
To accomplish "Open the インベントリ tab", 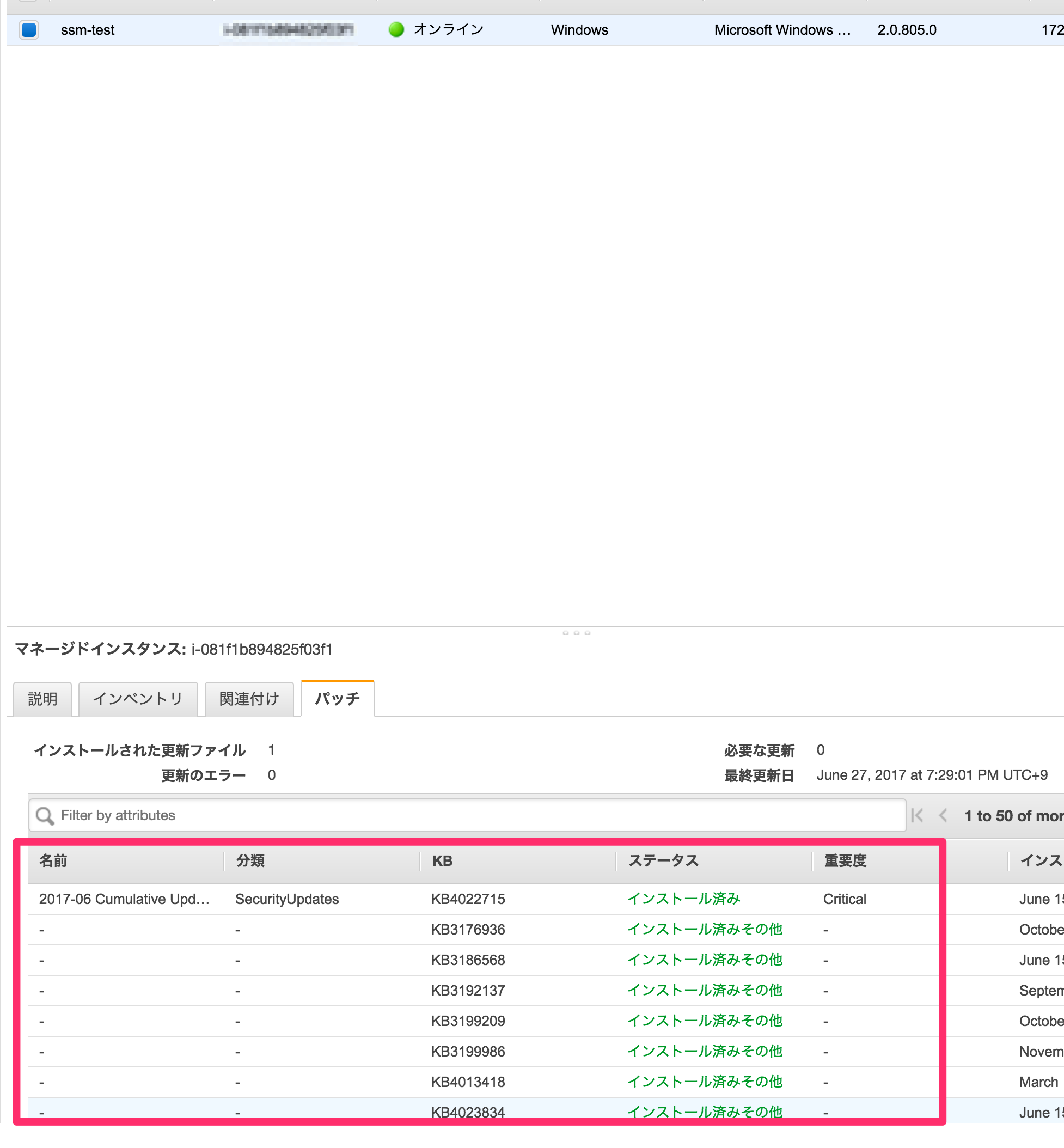I will click(138, 698).
